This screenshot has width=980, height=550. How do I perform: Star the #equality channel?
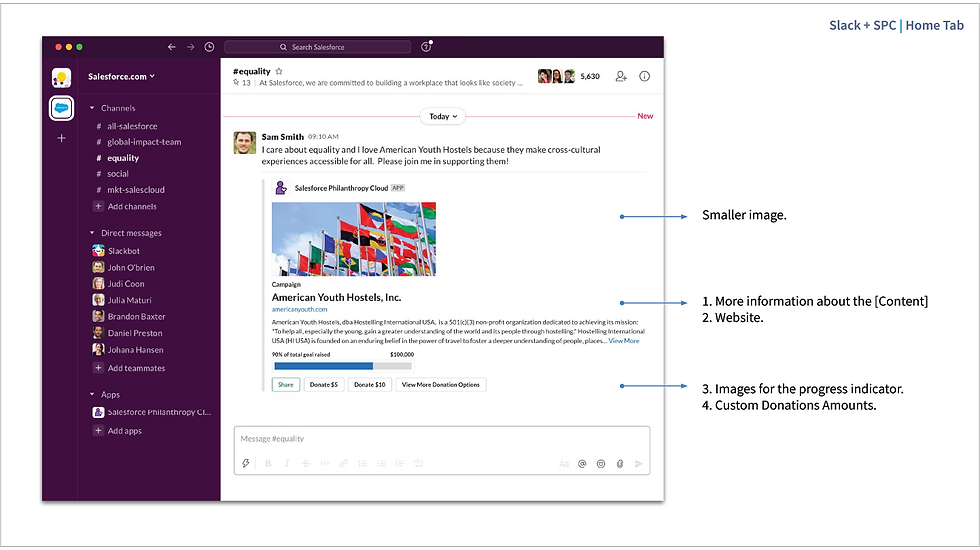click(279, 71)
